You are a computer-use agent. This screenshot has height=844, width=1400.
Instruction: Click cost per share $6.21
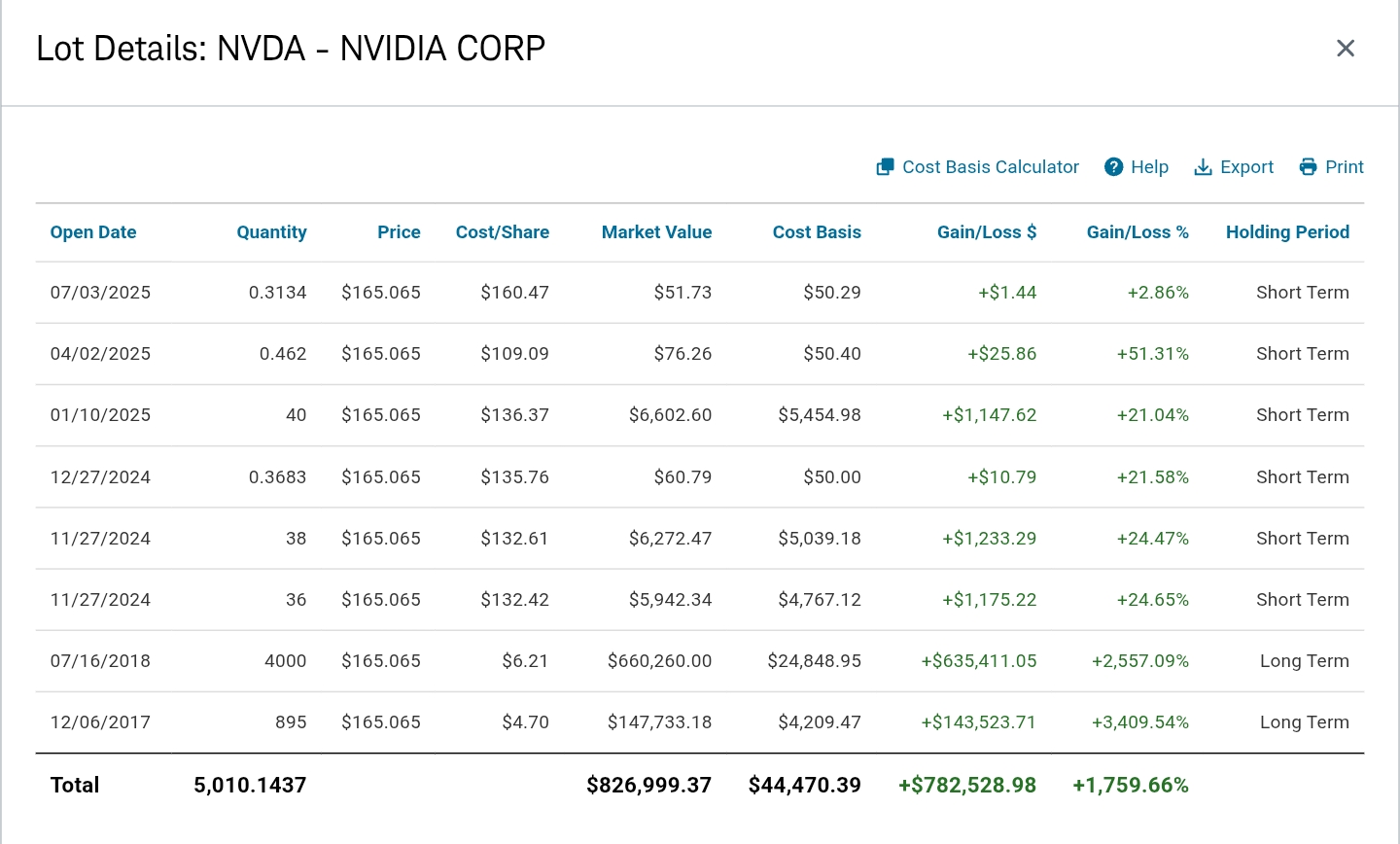[525, 661]
